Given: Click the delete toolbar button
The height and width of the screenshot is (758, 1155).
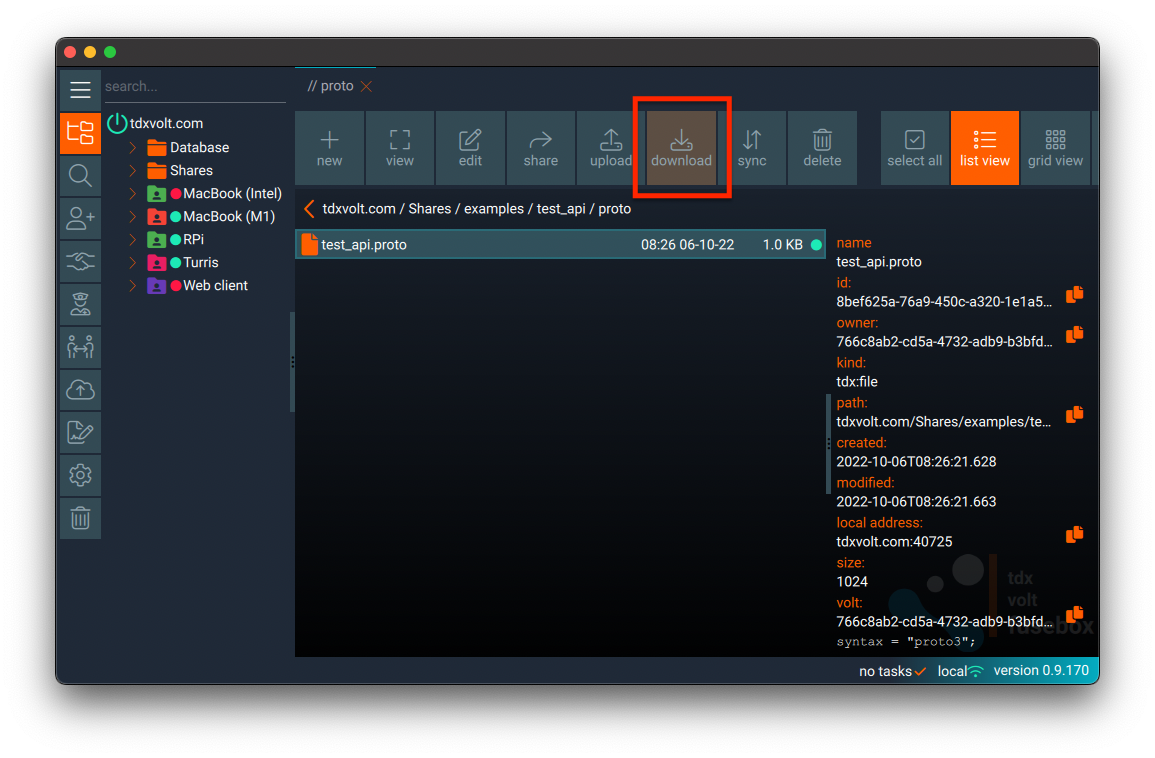Looking at the screenshot, I should point(822,148).
